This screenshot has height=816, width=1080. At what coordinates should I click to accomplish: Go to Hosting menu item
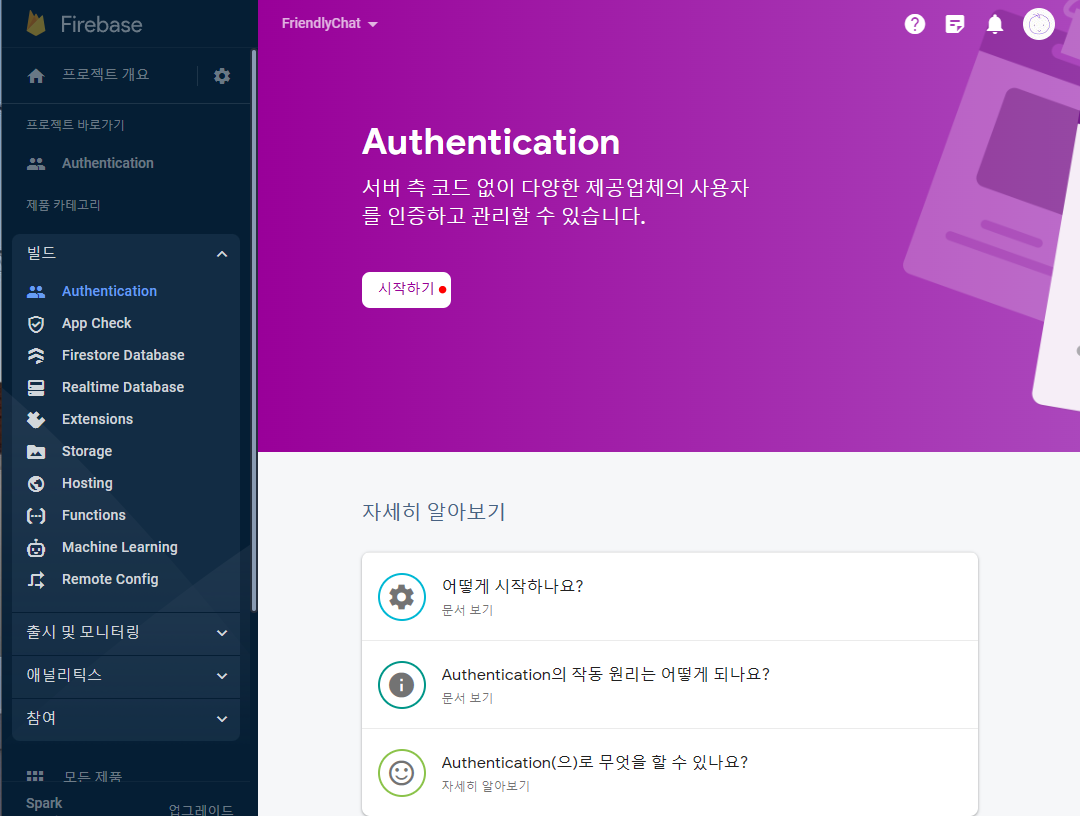tap(87, 483)
